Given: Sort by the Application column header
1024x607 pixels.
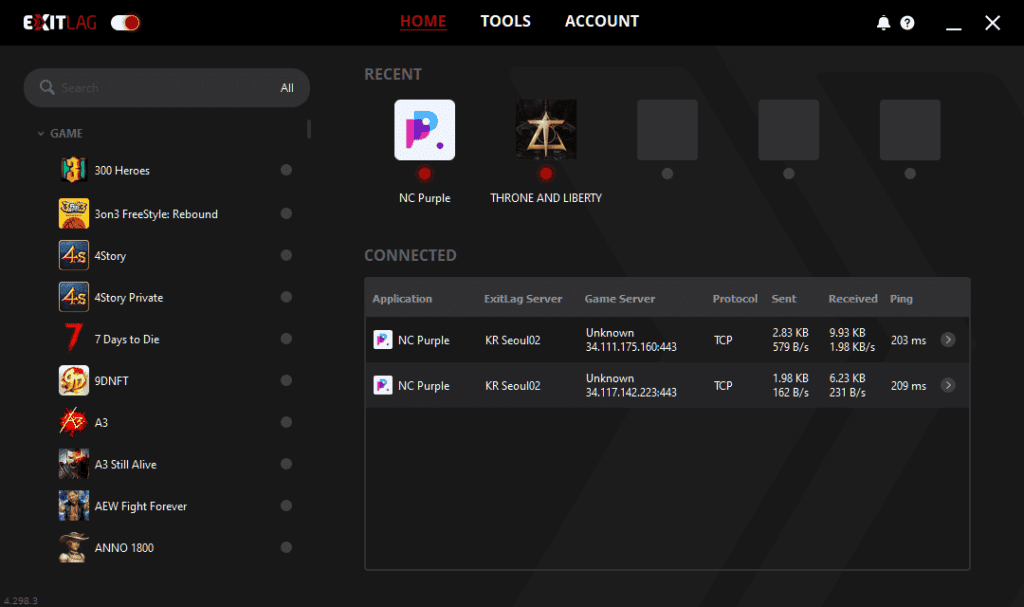Looking at the screenshot, I should pyautogui.click(x=402, y=299).
